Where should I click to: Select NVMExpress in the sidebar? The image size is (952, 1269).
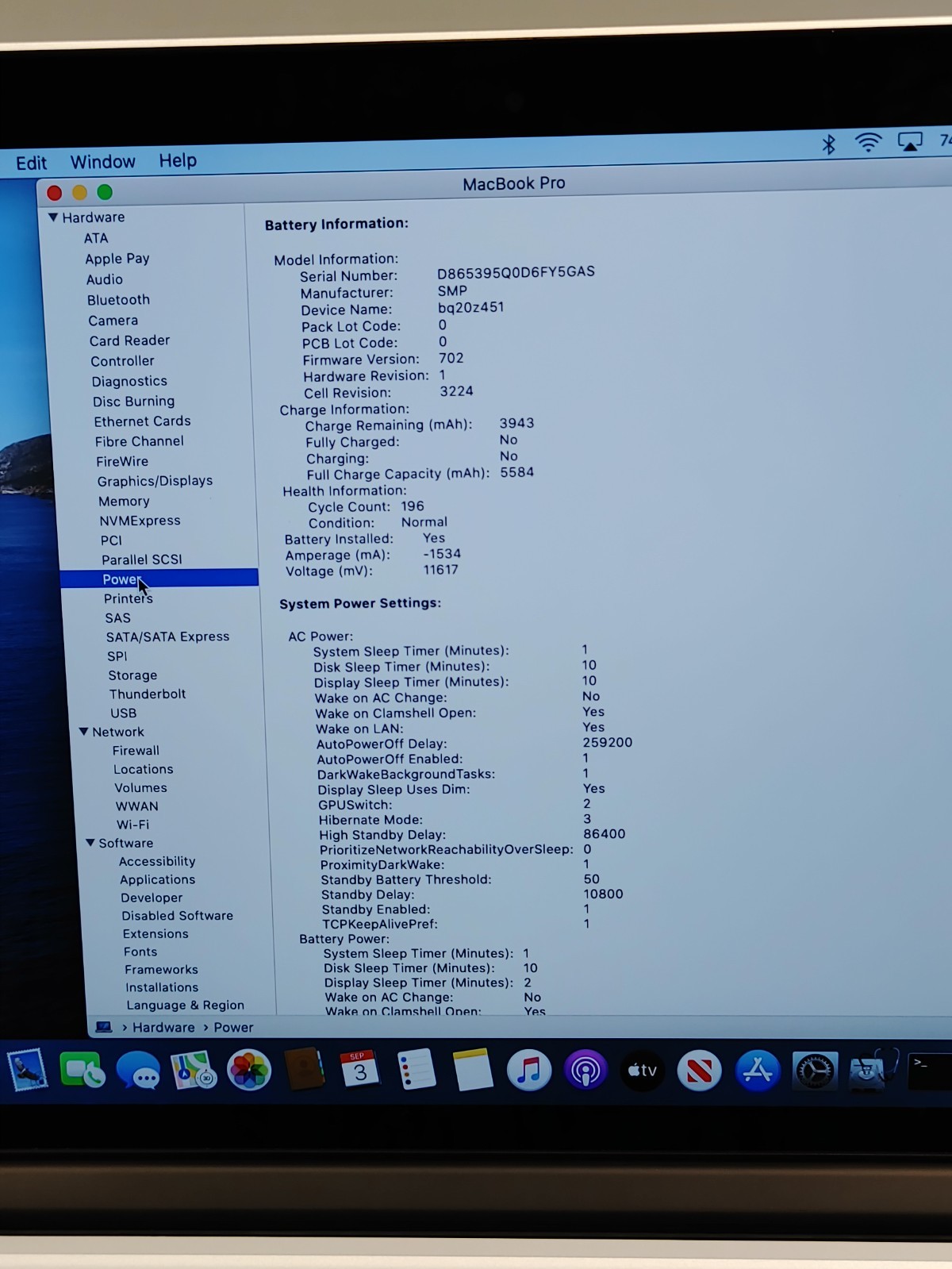[140, 521]
